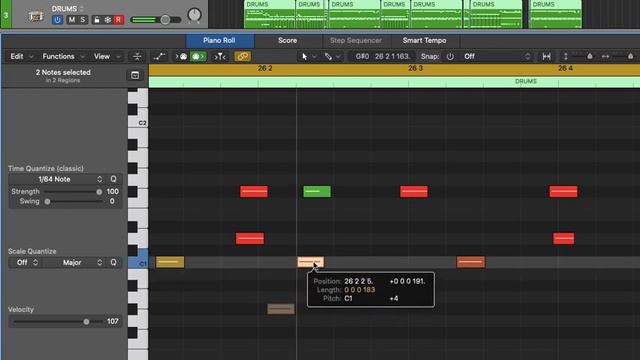The image size is (640, 360).
Task: Select the yellow C1 note
Action: pyautogui.click(x=170, y=262)
